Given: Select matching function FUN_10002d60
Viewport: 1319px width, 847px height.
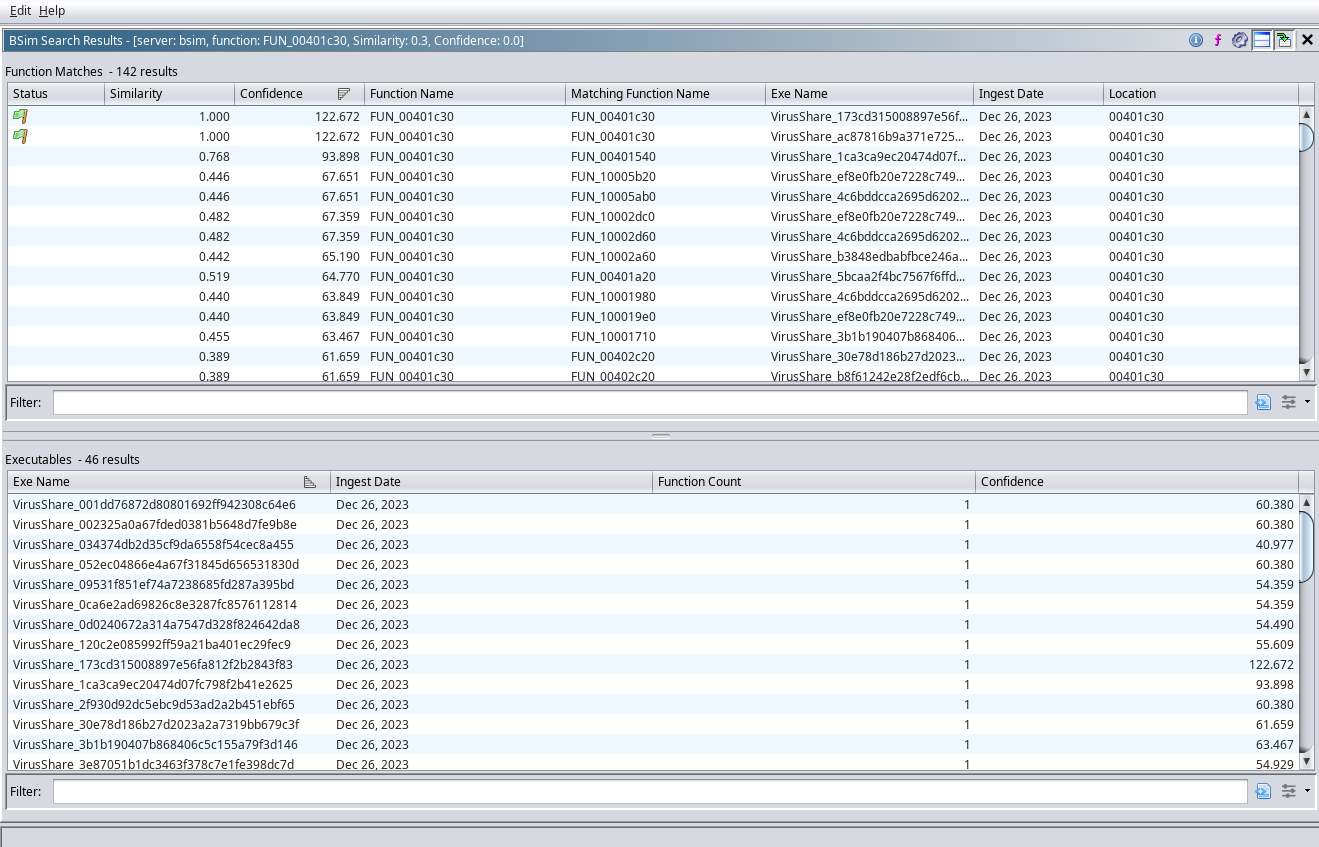Looking at the screenshot, I should pos(613,236).
